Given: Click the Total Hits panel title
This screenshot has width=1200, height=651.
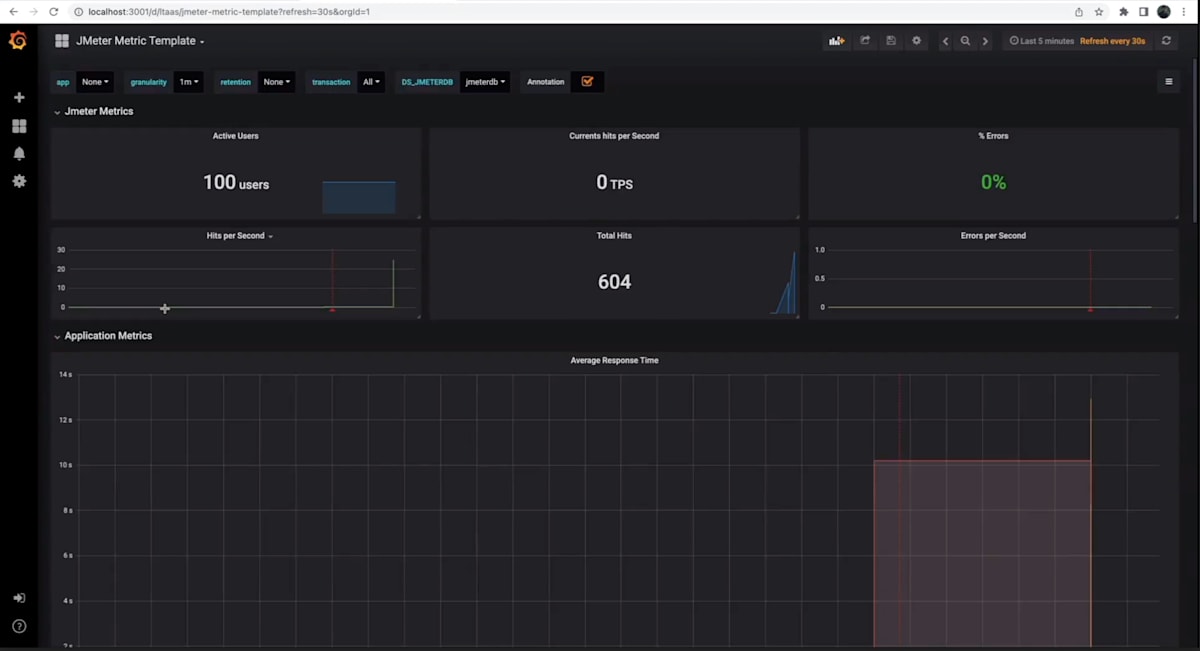Looking at the screenshot, I should [x=614, y=236].
